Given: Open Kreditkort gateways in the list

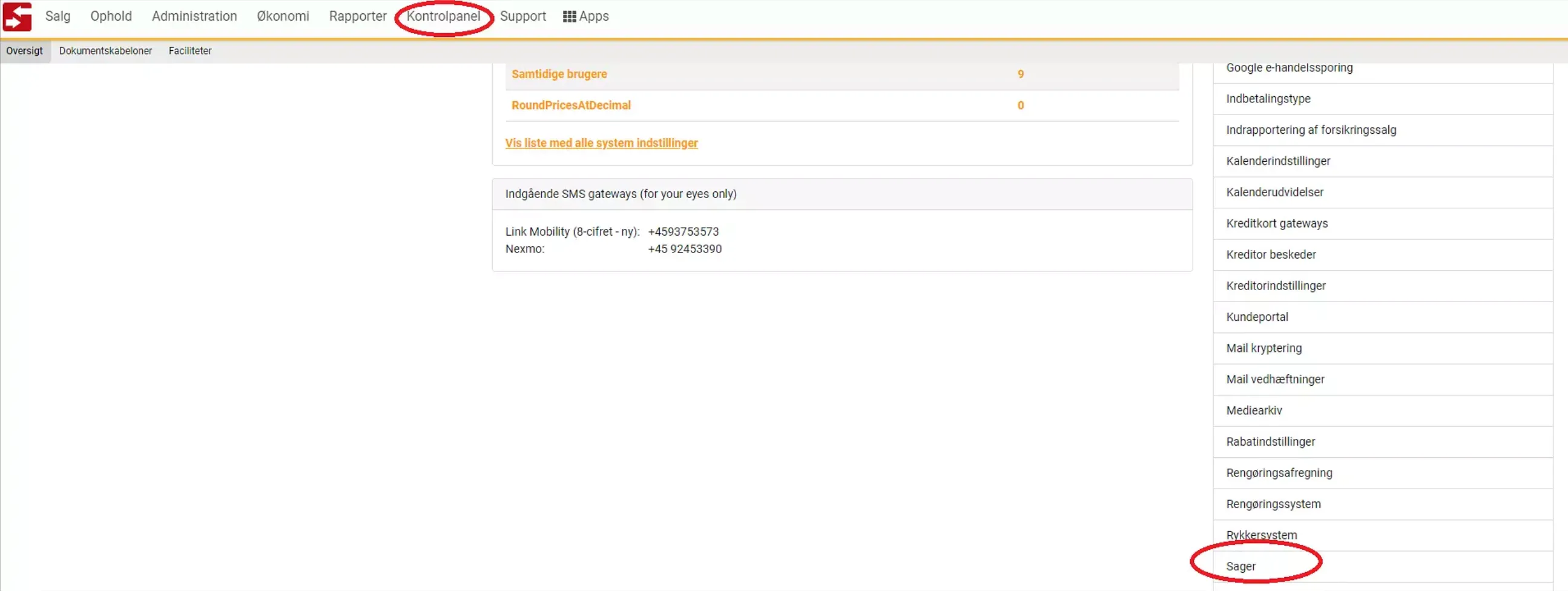Looking at the screenshot, I should [1276, 223].
